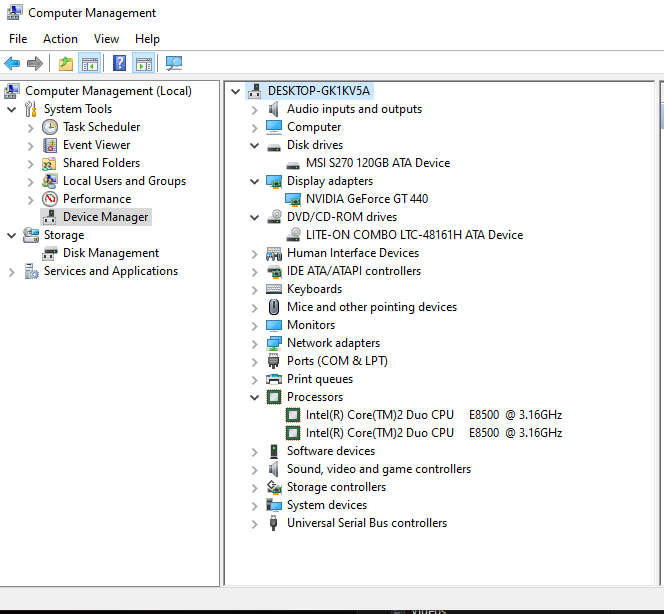Viewport: 664px width, 614px height.
Task: Select the Computer category label
Action: (x=314, y=127)
